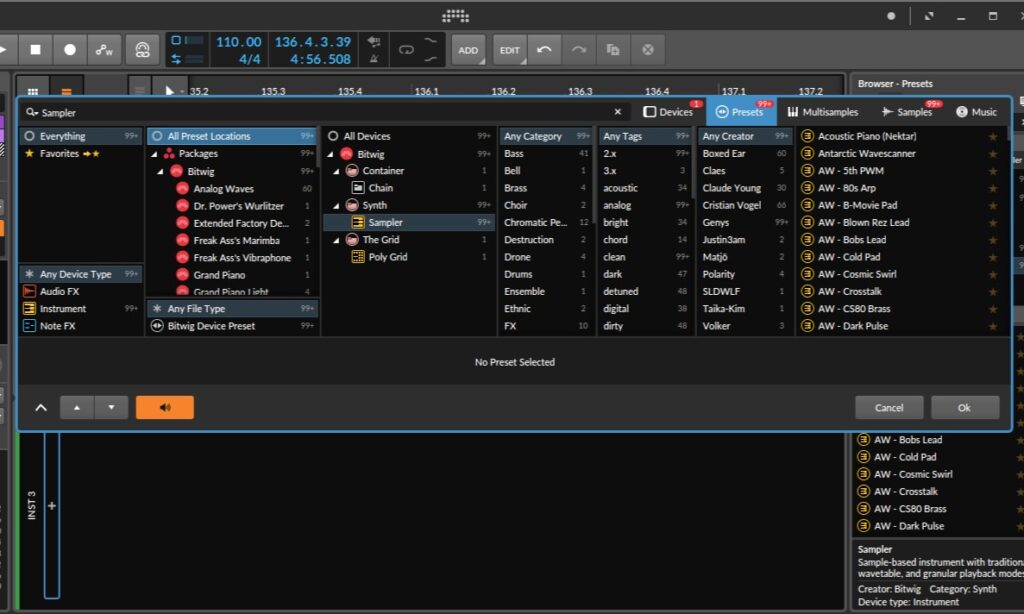Select the acoustic tag

click(645, 188)
